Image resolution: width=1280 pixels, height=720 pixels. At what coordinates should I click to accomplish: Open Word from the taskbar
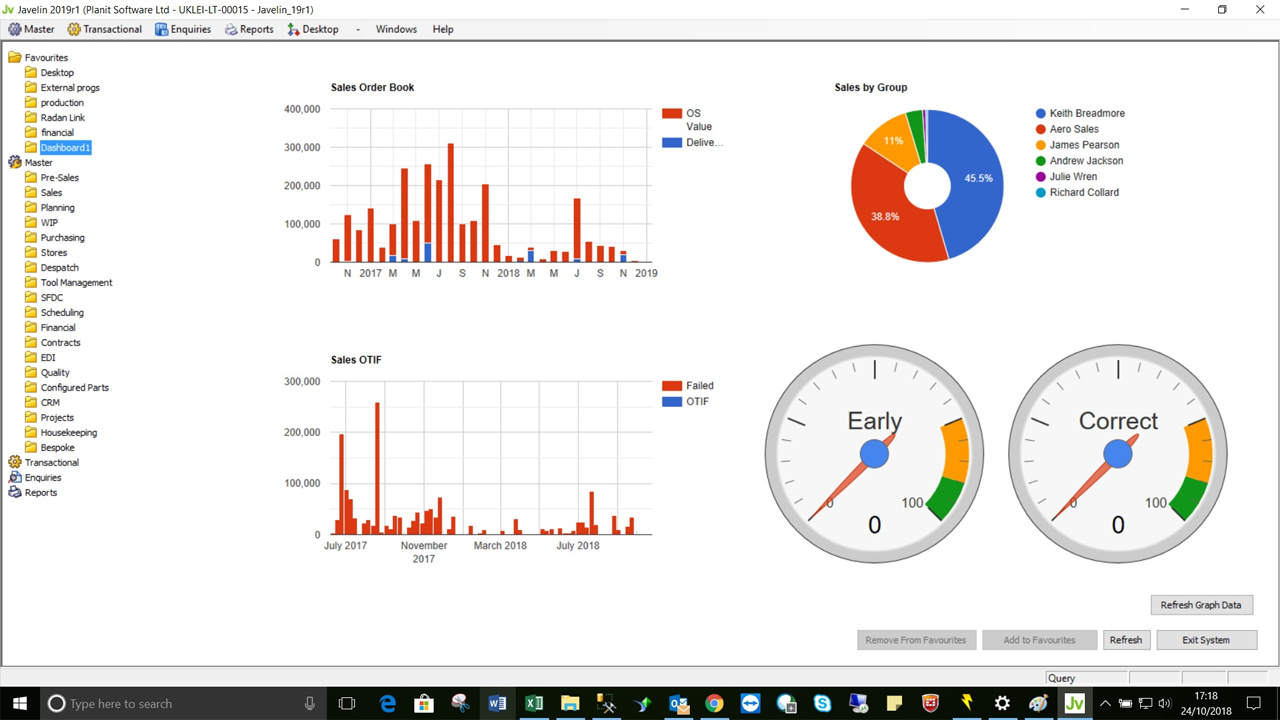pyautogui.click(x=497, y=703)
